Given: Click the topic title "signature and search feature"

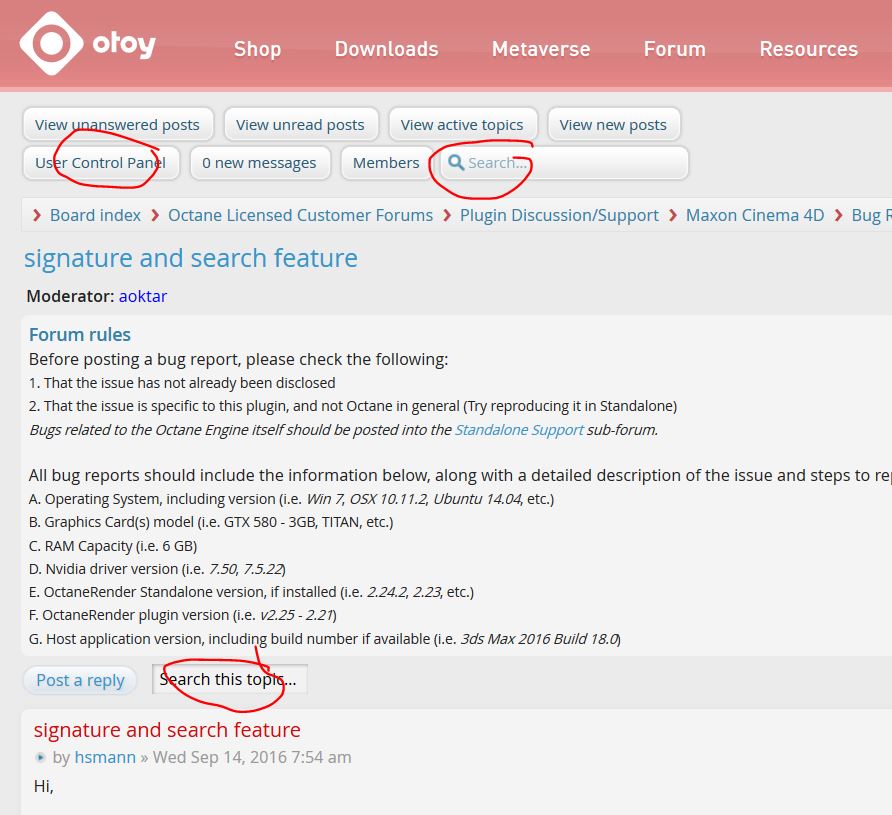Looking at the screenshot, I should 191,258.
